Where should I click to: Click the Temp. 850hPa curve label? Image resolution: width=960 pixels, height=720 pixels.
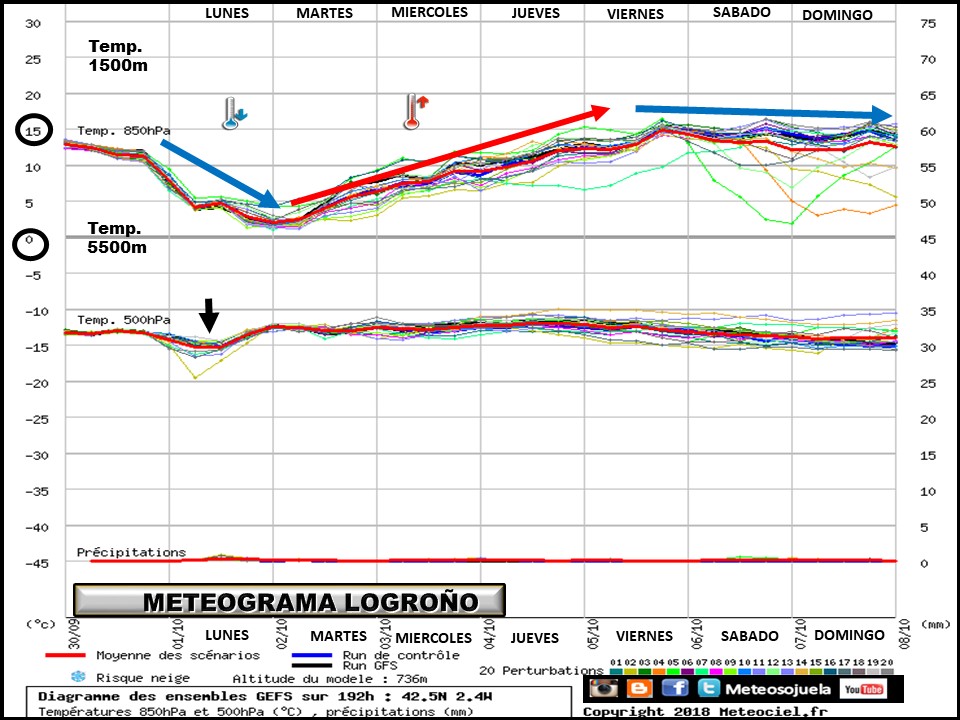[124, 130]
